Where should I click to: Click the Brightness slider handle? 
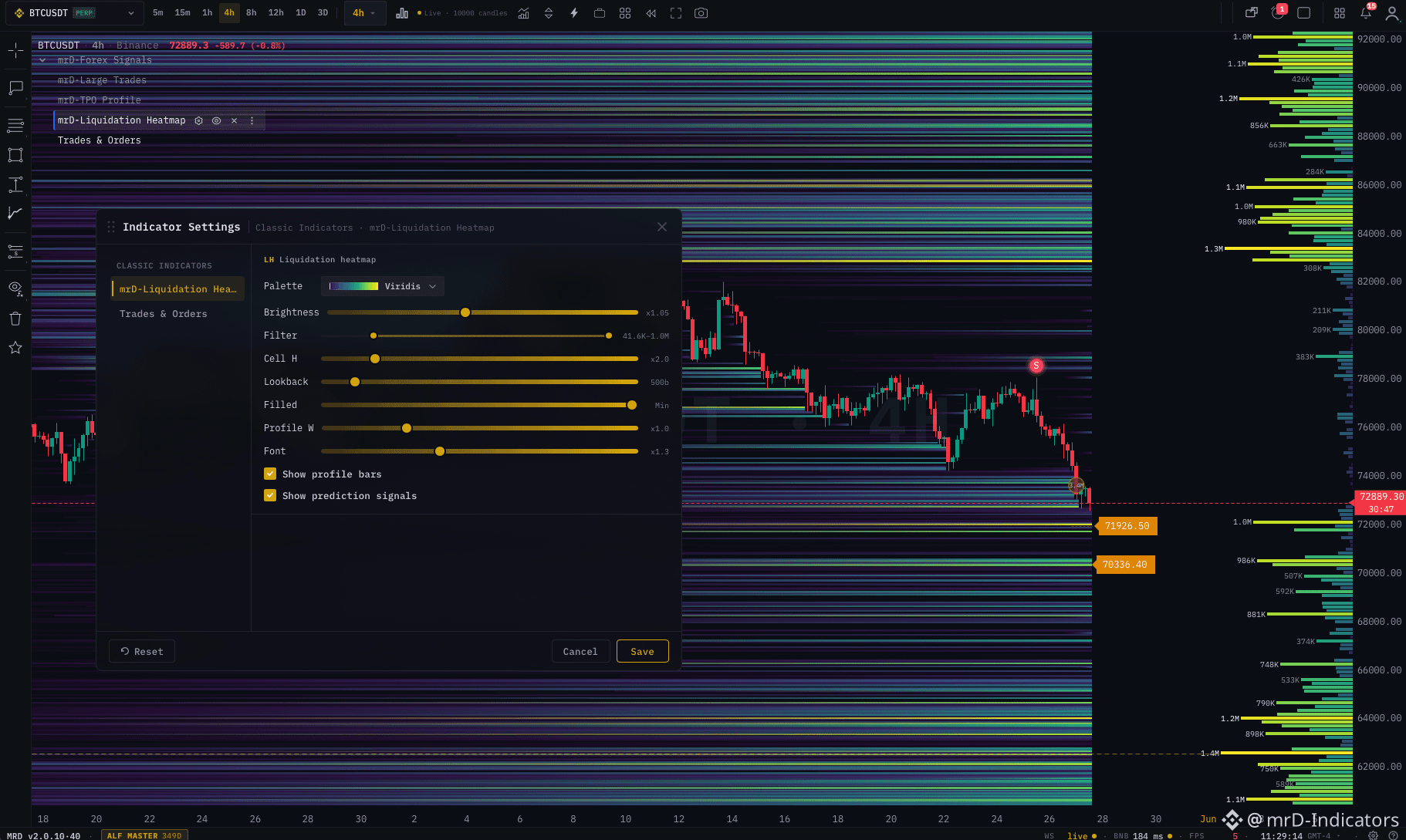coord(465,312)
